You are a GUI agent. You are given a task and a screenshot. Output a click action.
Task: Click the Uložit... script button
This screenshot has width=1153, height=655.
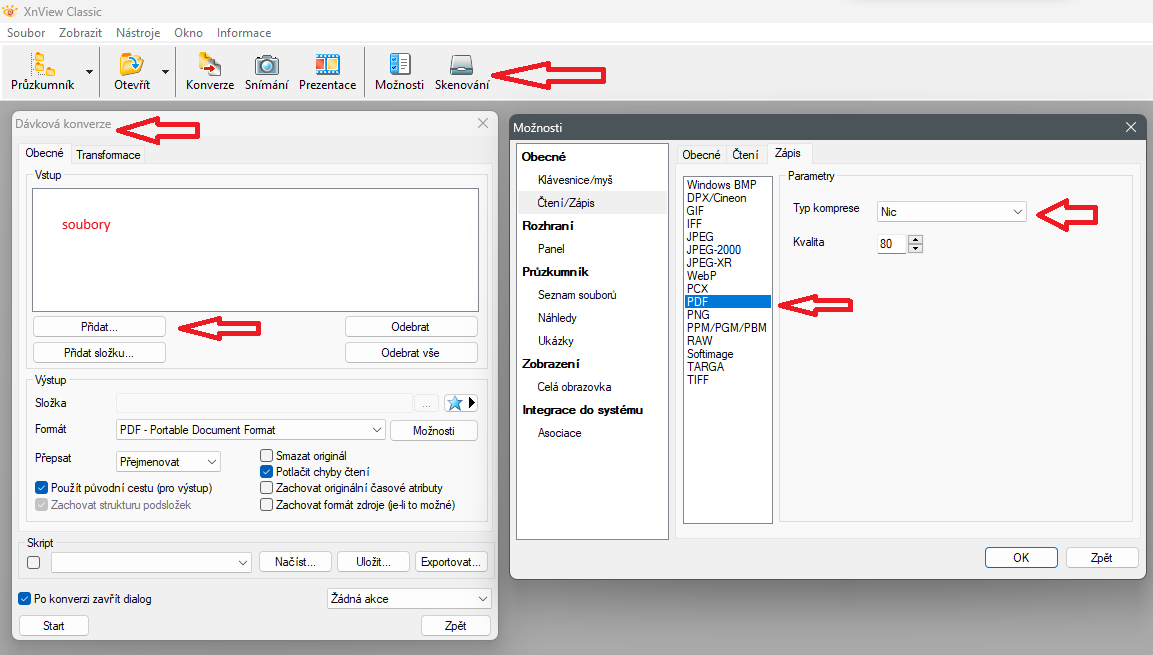point(374,562)
